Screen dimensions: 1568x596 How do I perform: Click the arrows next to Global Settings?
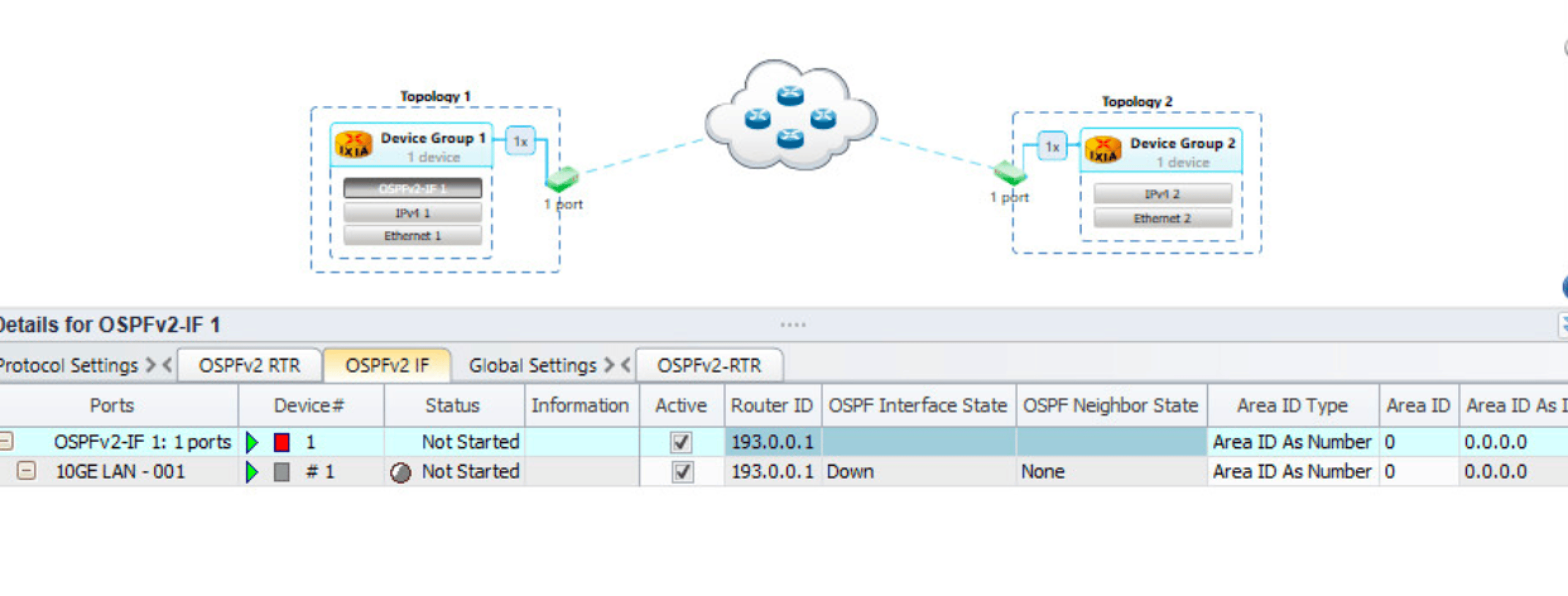(x=617, y=365)
